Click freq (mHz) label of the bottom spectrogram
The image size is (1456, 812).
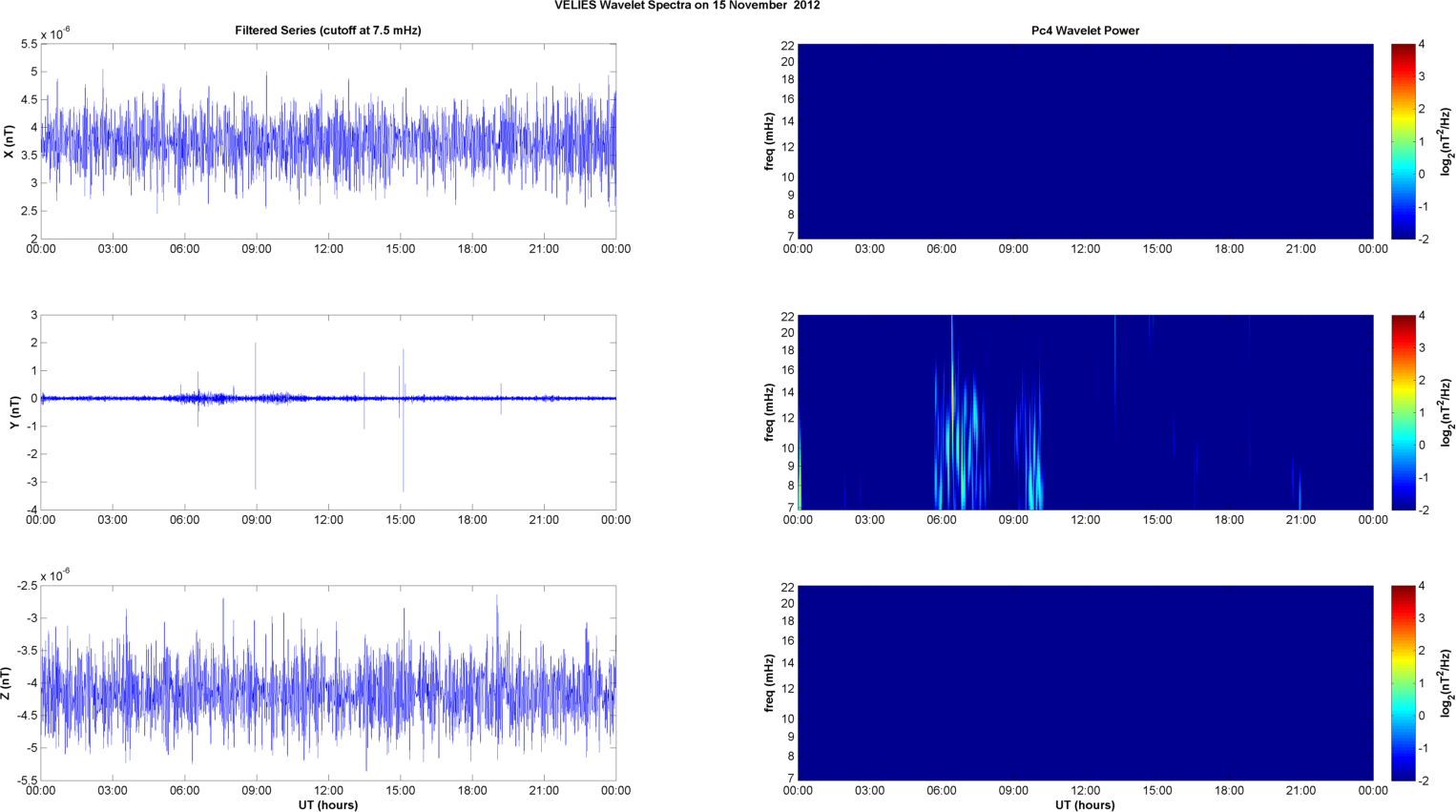click(769, 683)
